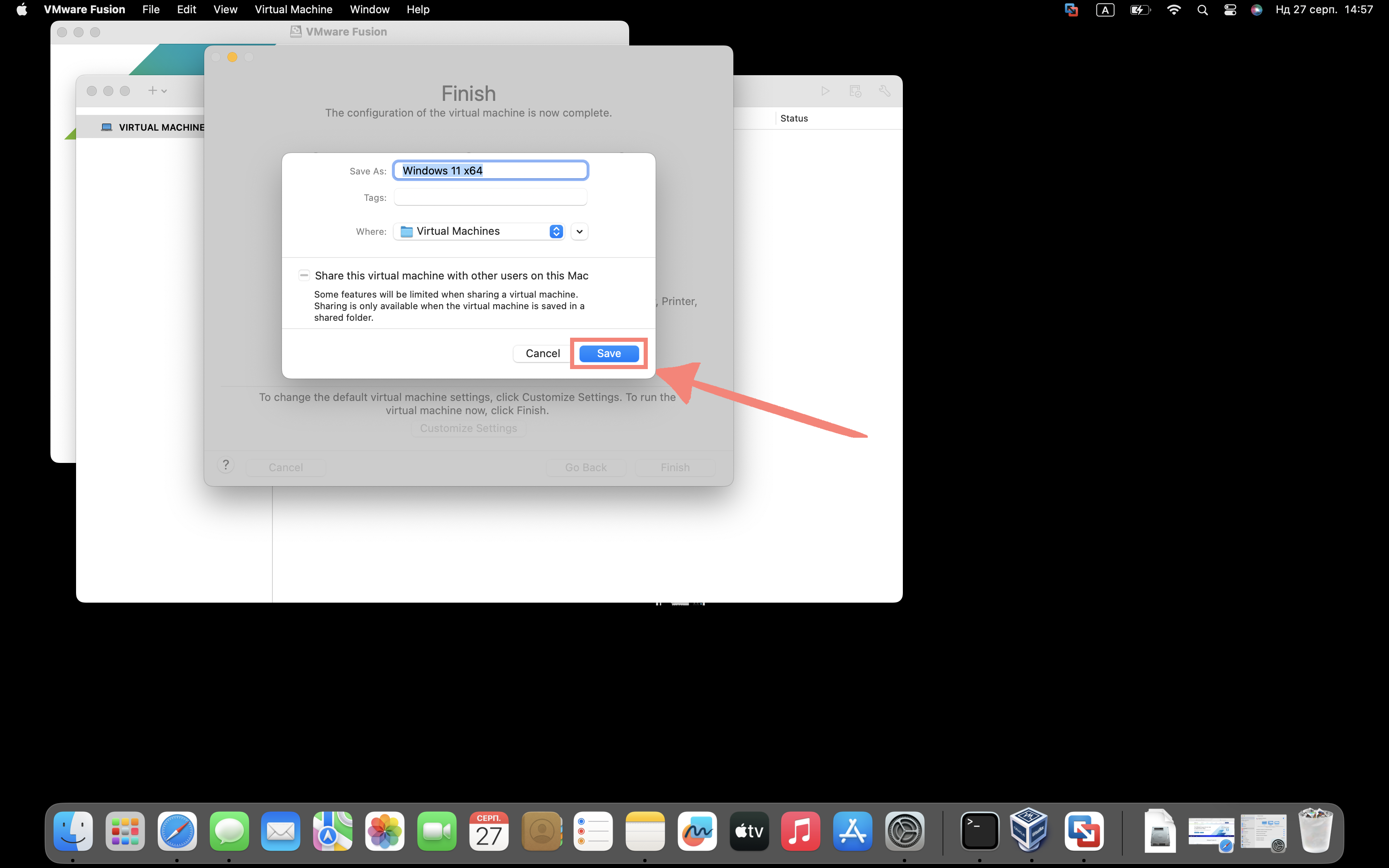Open Spotlight search icon
Image resolution: width=1389 pixels, height=868 pixels.
(1203, 10)
